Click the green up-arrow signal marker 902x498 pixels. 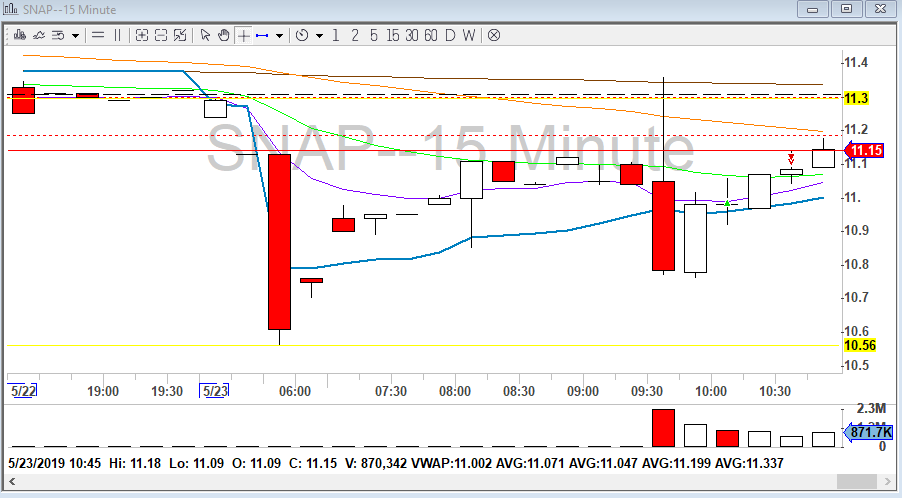[727, 203]
